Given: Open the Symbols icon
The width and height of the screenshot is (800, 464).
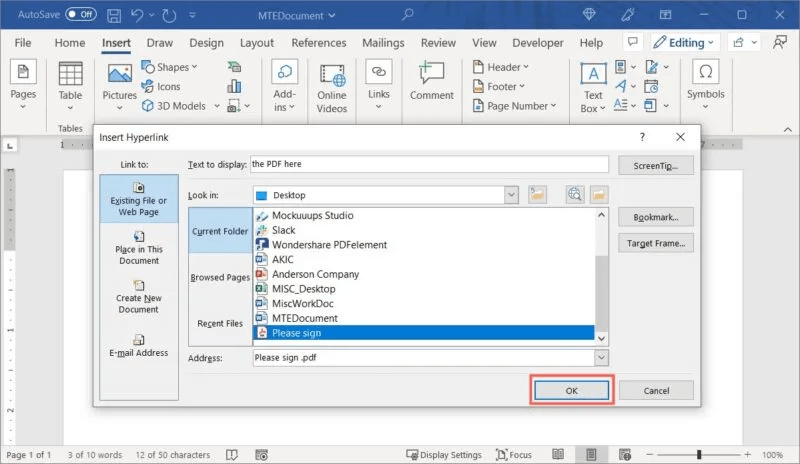Looking at the screenshot, I should click(706, 72).
